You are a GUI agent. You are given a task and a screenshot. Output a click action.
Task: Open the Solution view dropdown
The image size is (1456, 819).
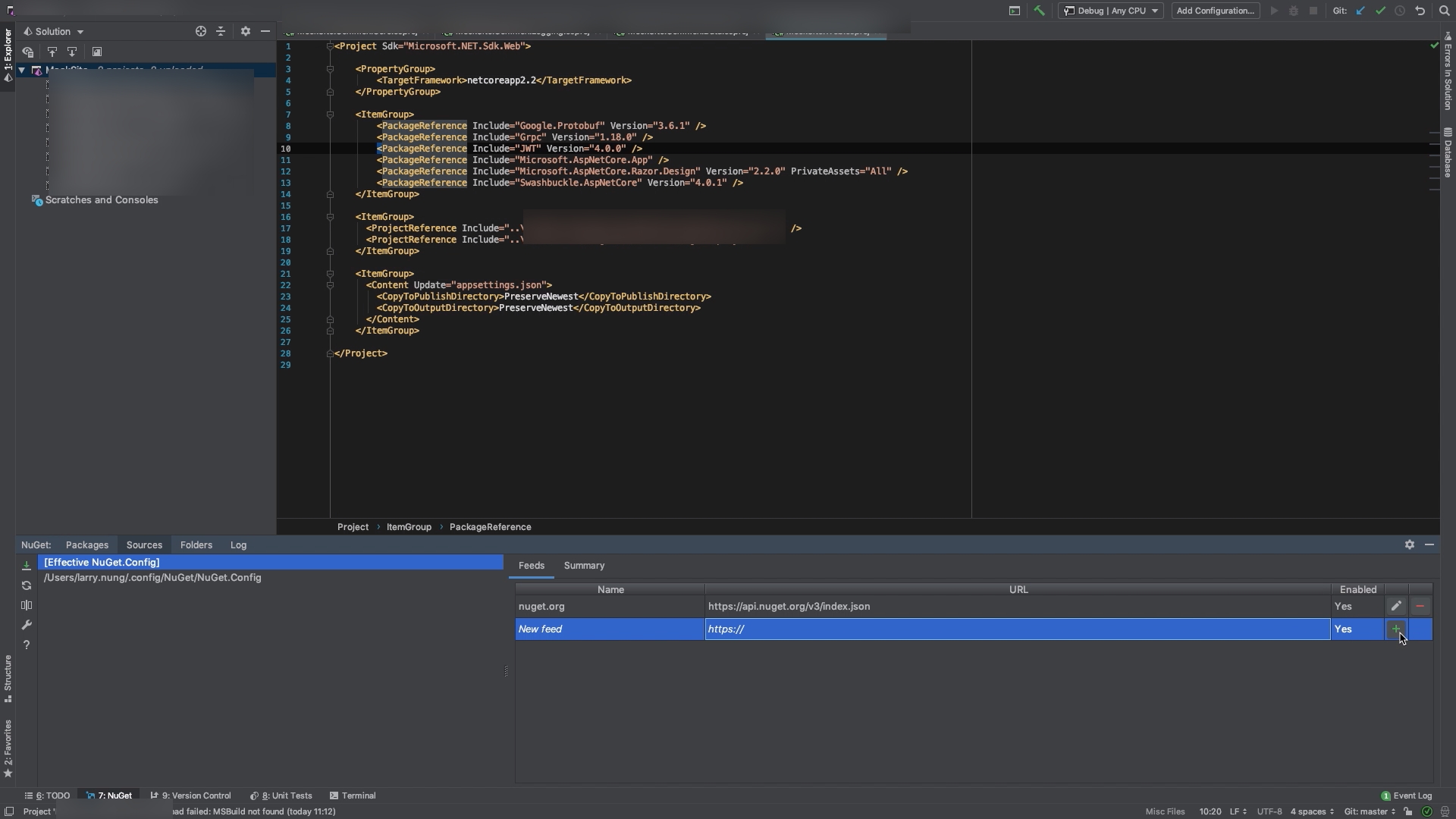[53, 31]
